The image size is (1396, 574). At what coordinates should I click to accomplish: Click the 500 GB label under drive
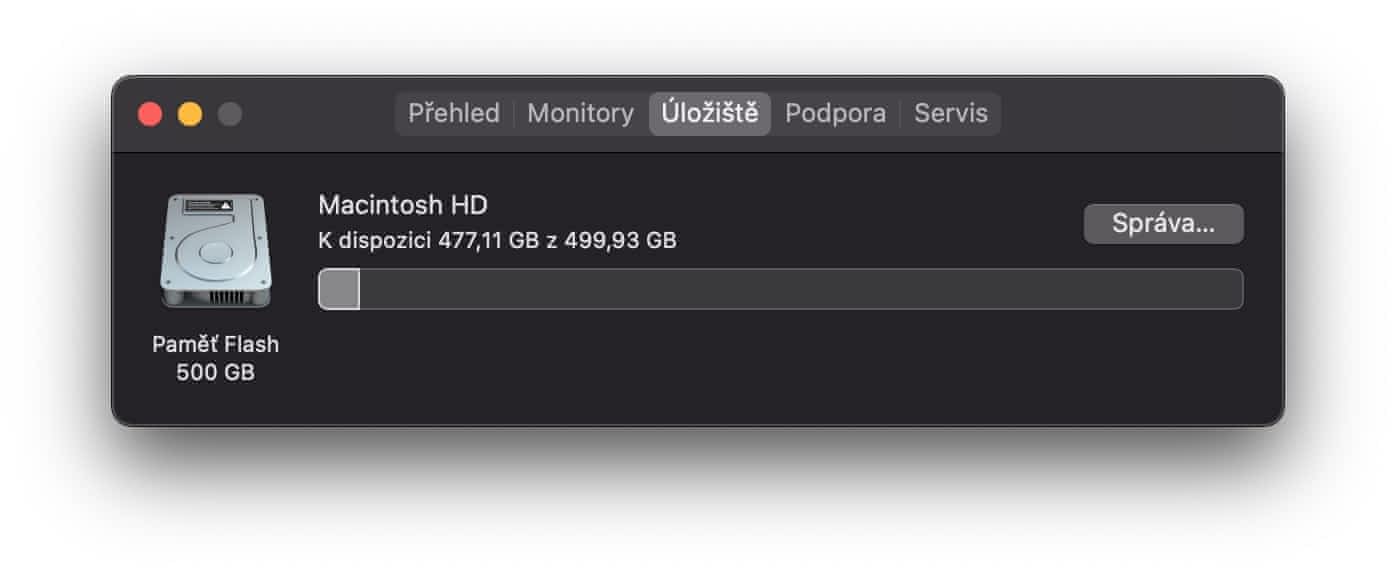[x=215, y=373]
